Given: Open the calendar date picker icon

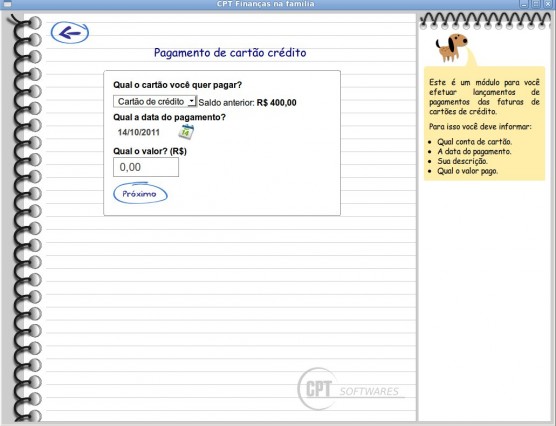Looking at the screenshot, I should [x=186, y=132].
